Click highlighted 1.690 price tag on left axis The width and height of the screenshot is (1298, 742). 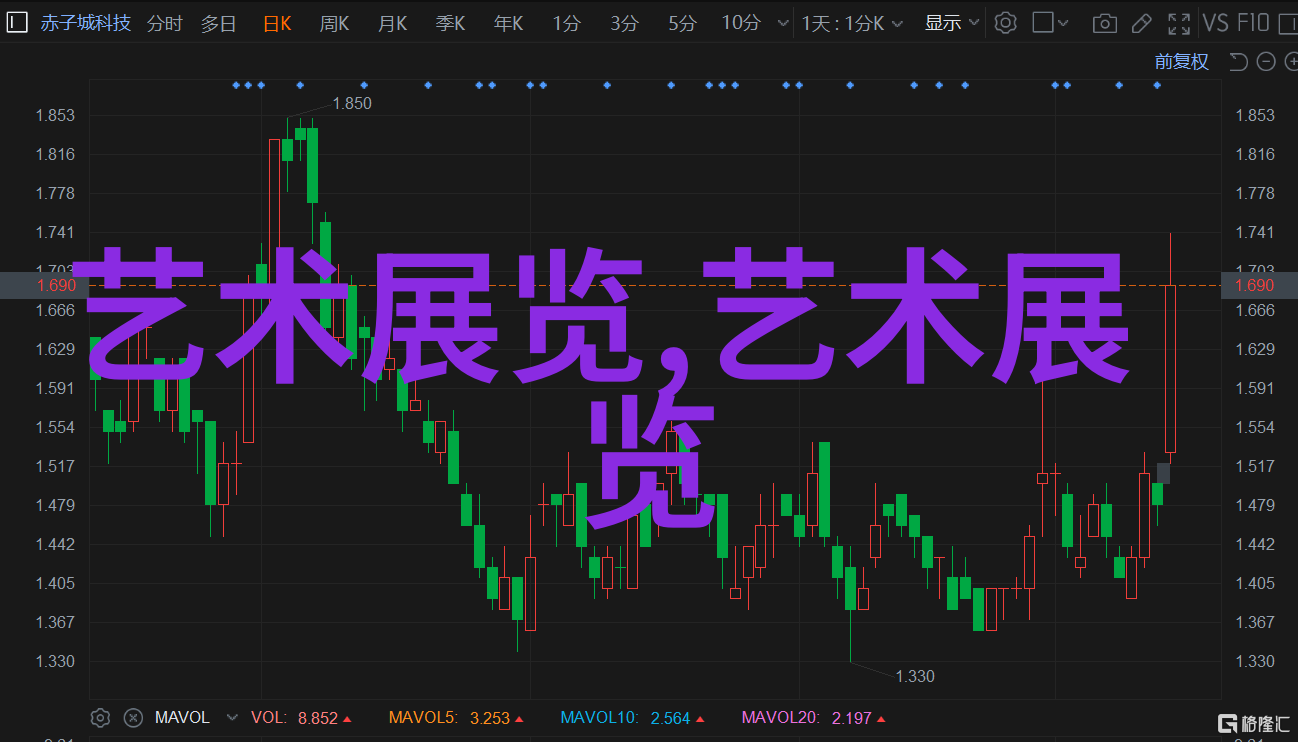45,285
